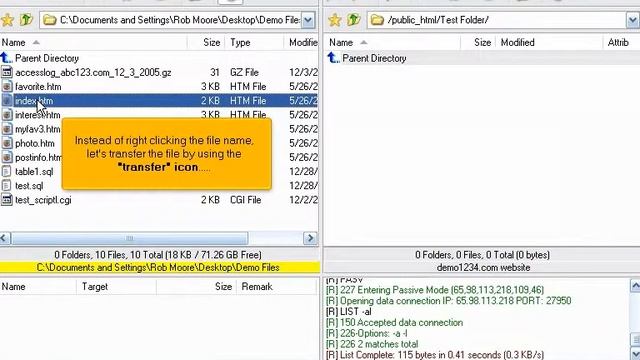Viewport: 640px width, 360px height.
Task: Click the remote pane up-folder green arrow icon
Action: coord(353,19)
